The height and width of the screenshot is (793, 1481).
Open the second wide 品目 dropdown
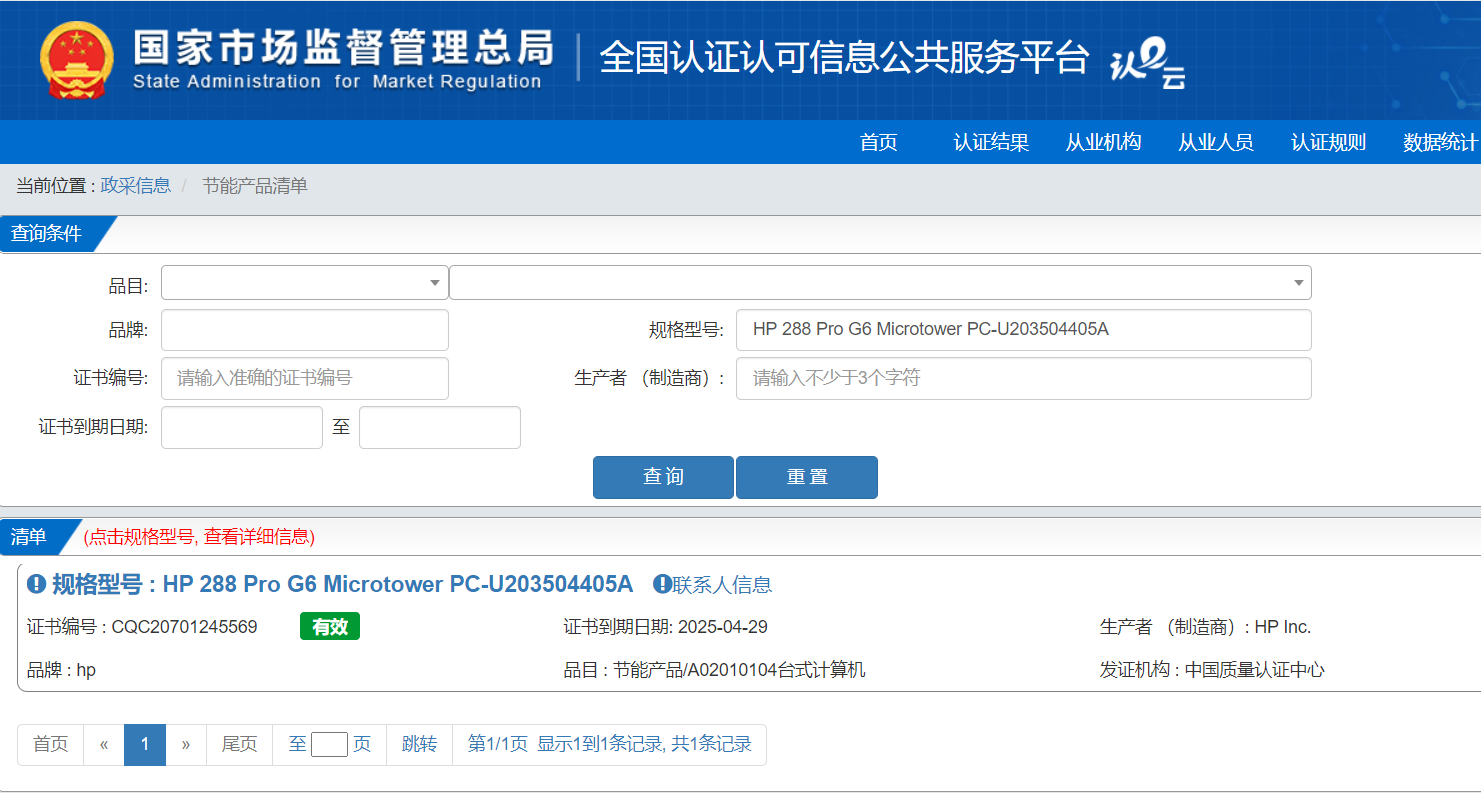(880, 283)
